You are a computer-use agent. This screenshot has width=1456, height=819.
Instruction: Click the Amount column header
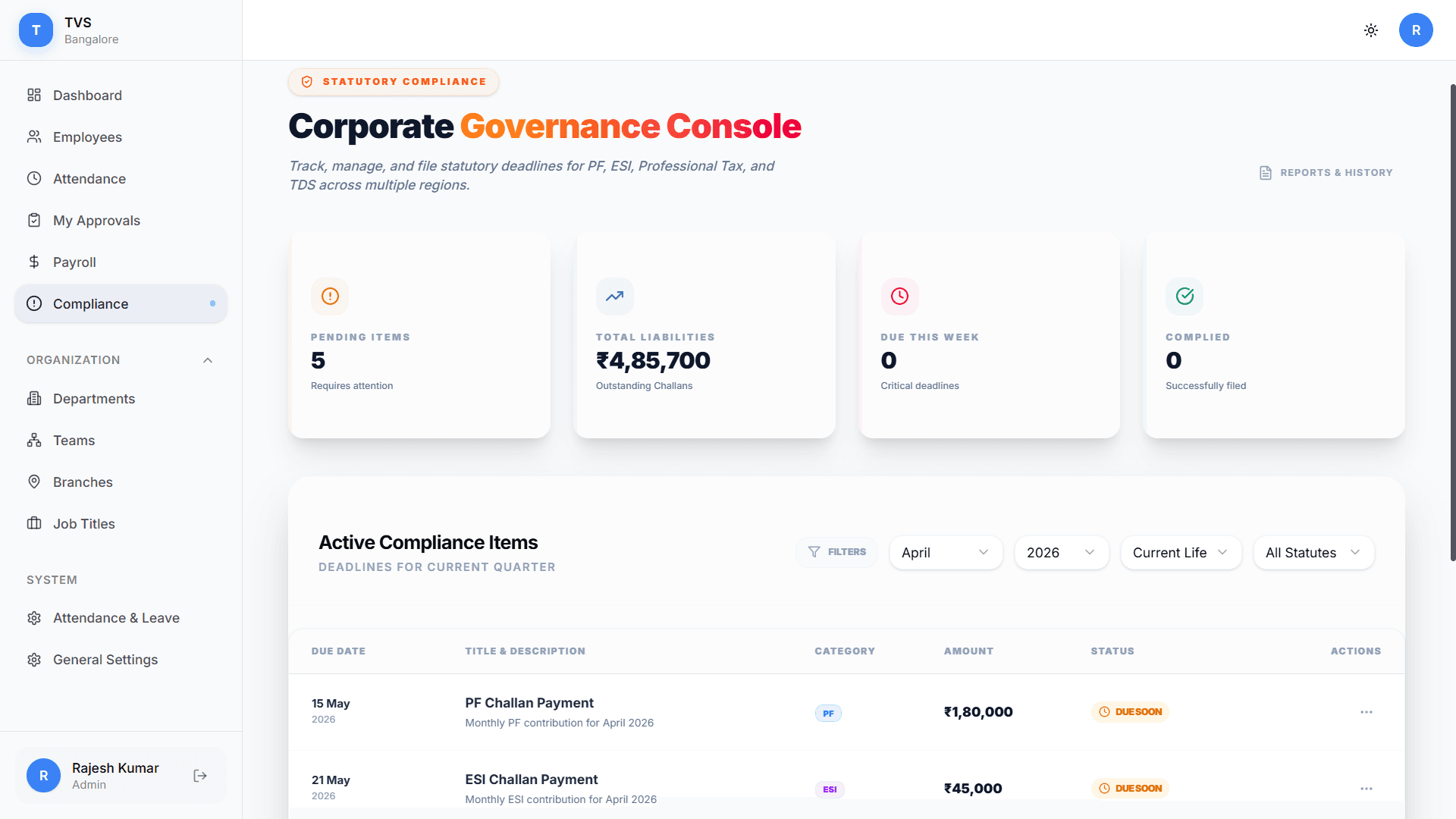coord(968,651)
